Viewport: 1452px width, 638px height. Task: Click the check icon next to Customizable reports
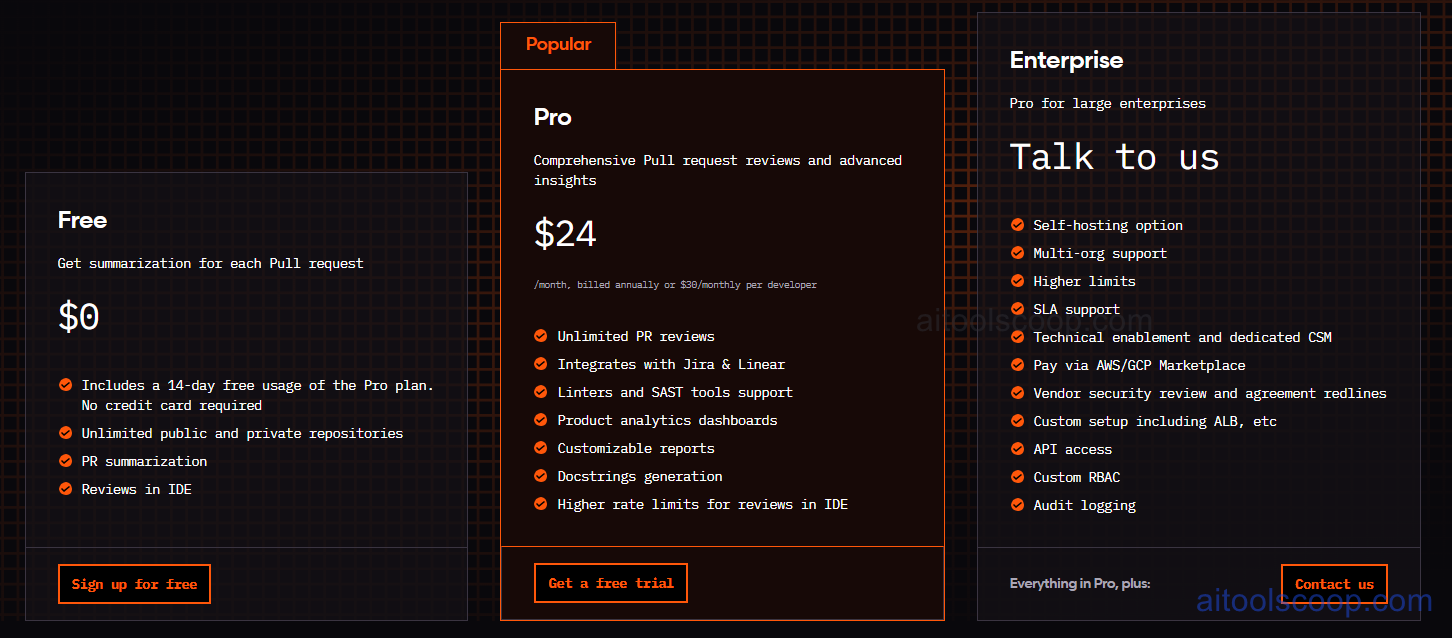click(x=540, y=448)
